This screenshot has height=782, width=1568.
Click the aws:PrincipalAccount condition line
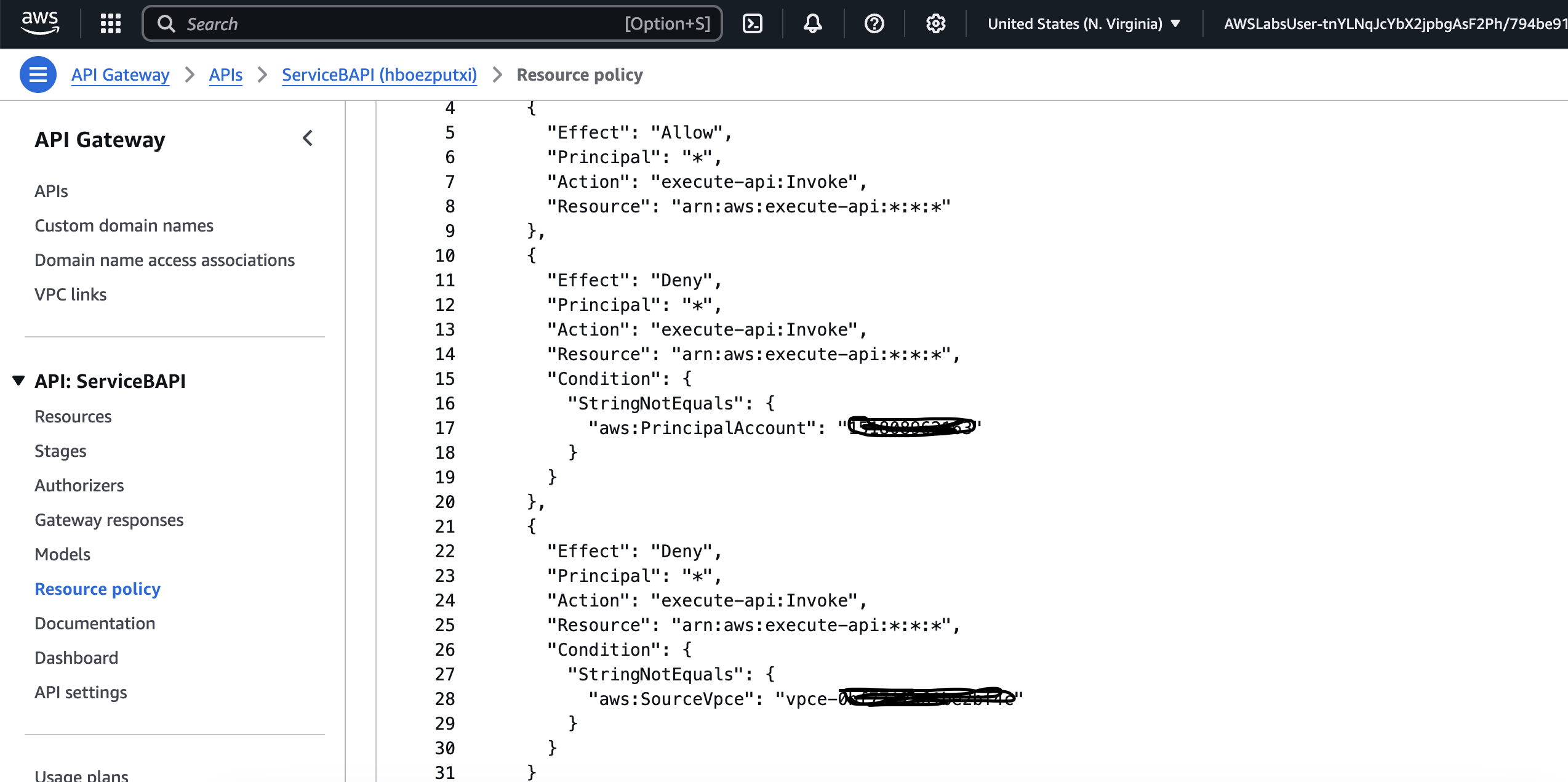click(x=785, y=428)
